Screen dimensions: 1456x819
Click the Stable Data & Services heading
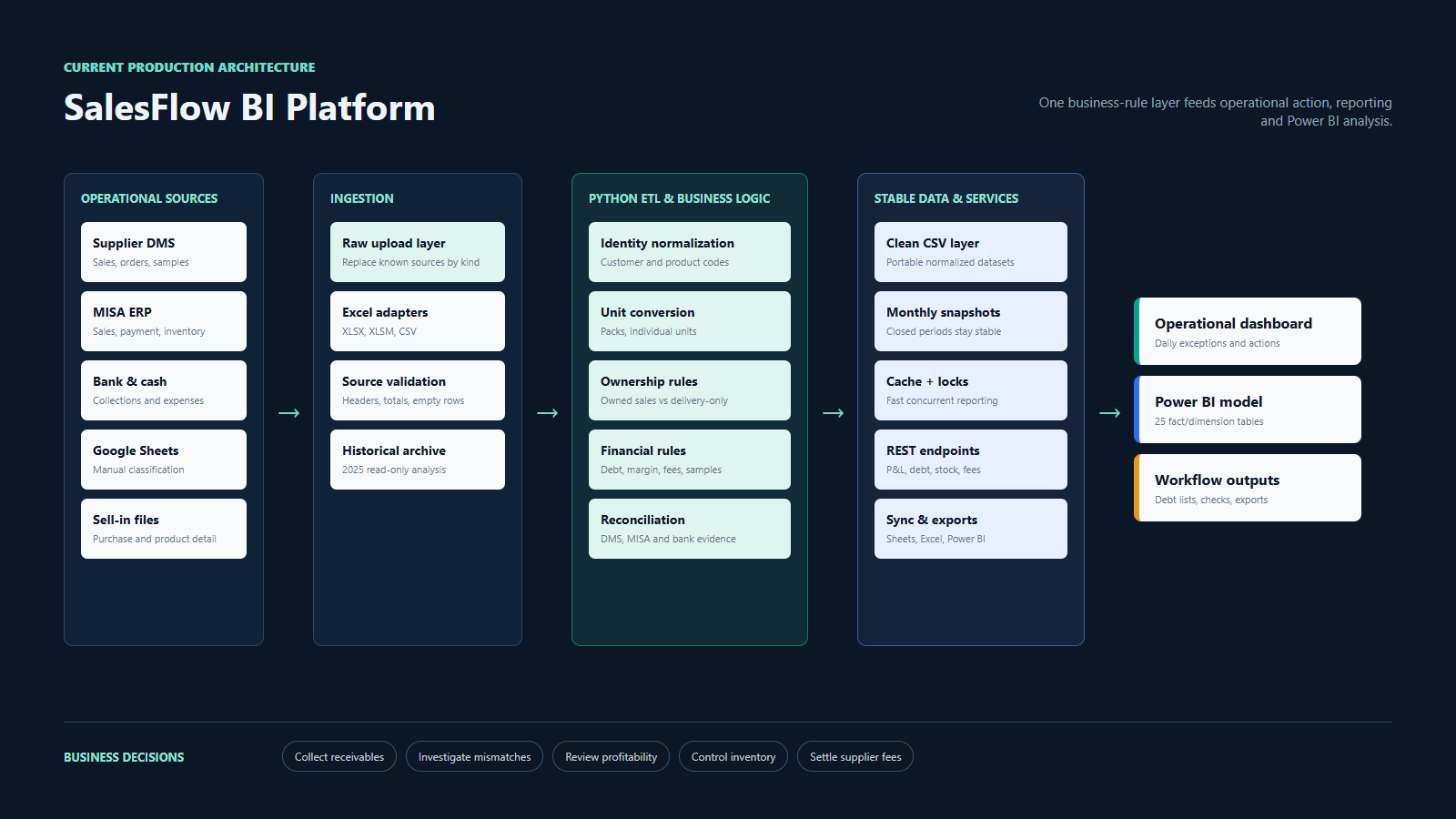[x=946, y=198]
